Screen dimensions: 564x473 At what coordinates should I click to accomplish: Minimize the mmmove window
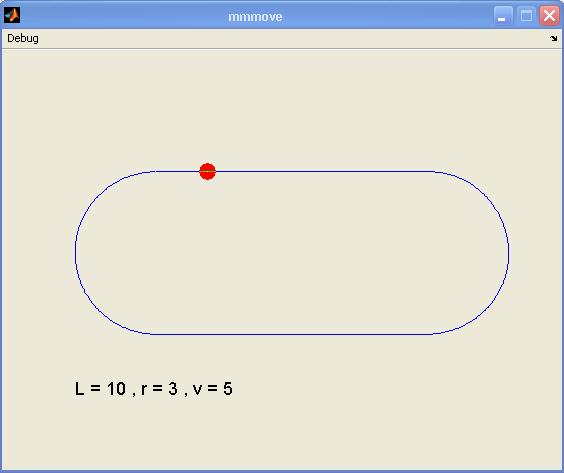pos(503,15)
